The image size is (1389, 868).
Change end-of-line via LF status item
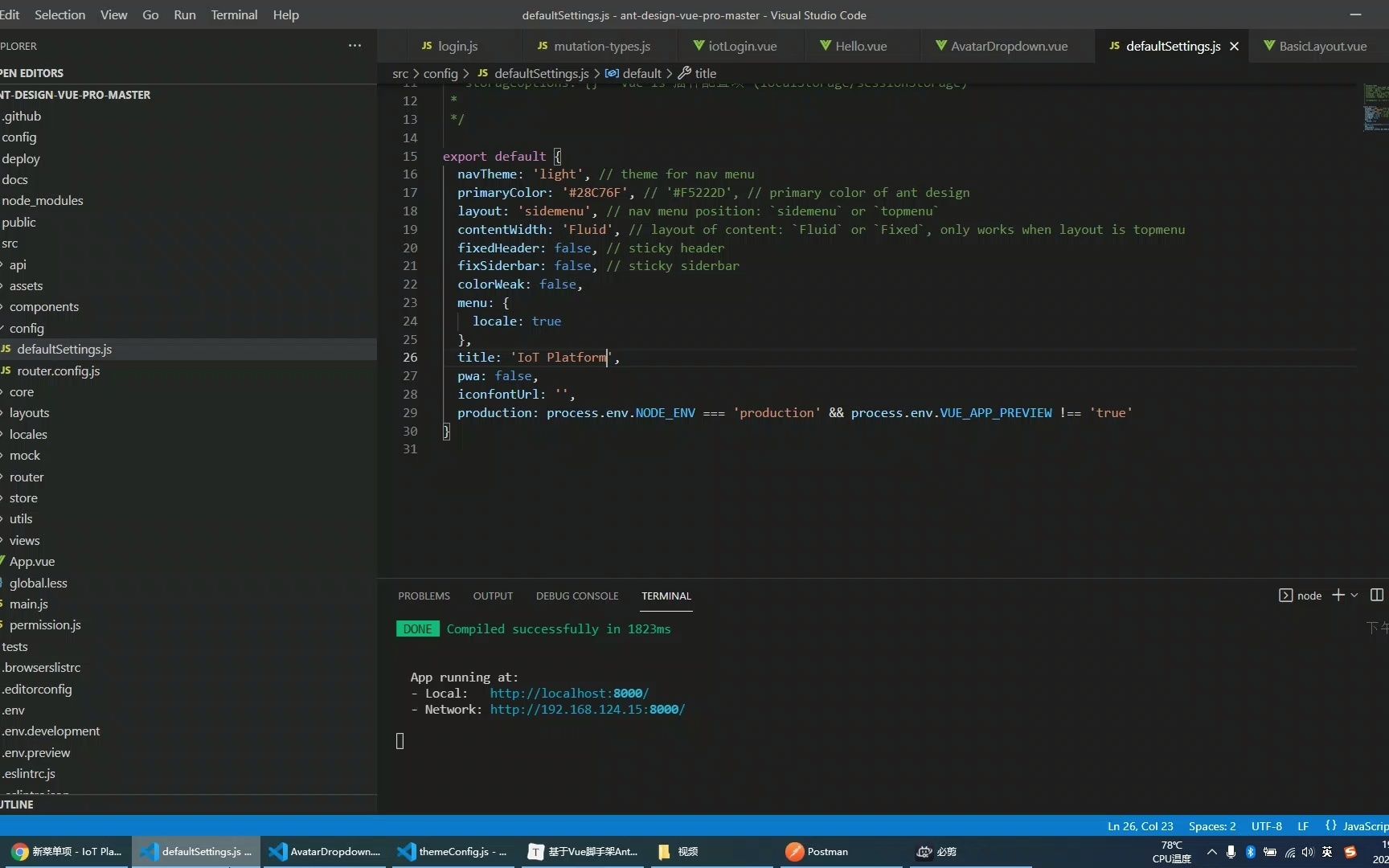pyautogui.click(x=1303, y=825)
